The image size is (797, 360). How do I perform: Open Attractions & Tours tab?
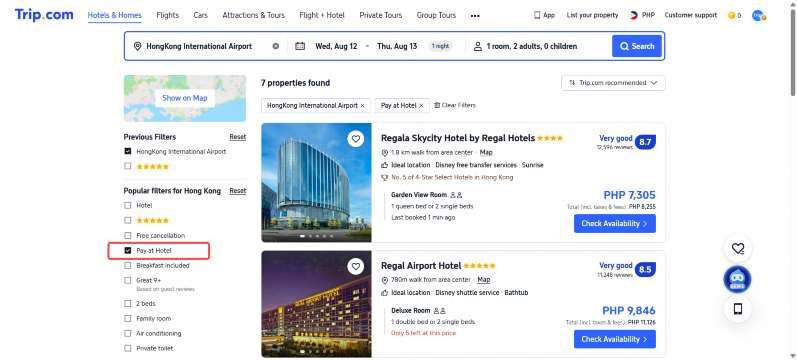point(254,15)
